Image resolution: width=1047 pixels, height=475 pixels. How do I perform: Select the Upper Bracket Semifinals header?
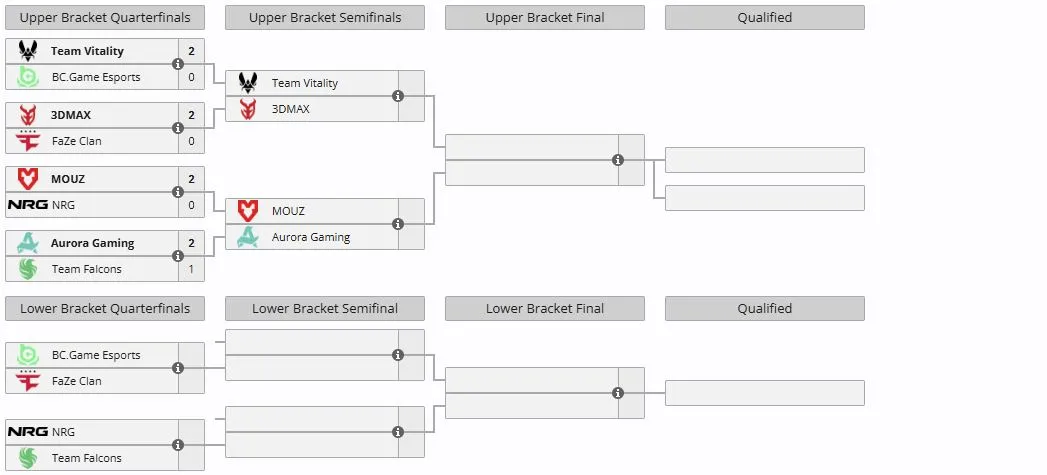coord(325,17)
